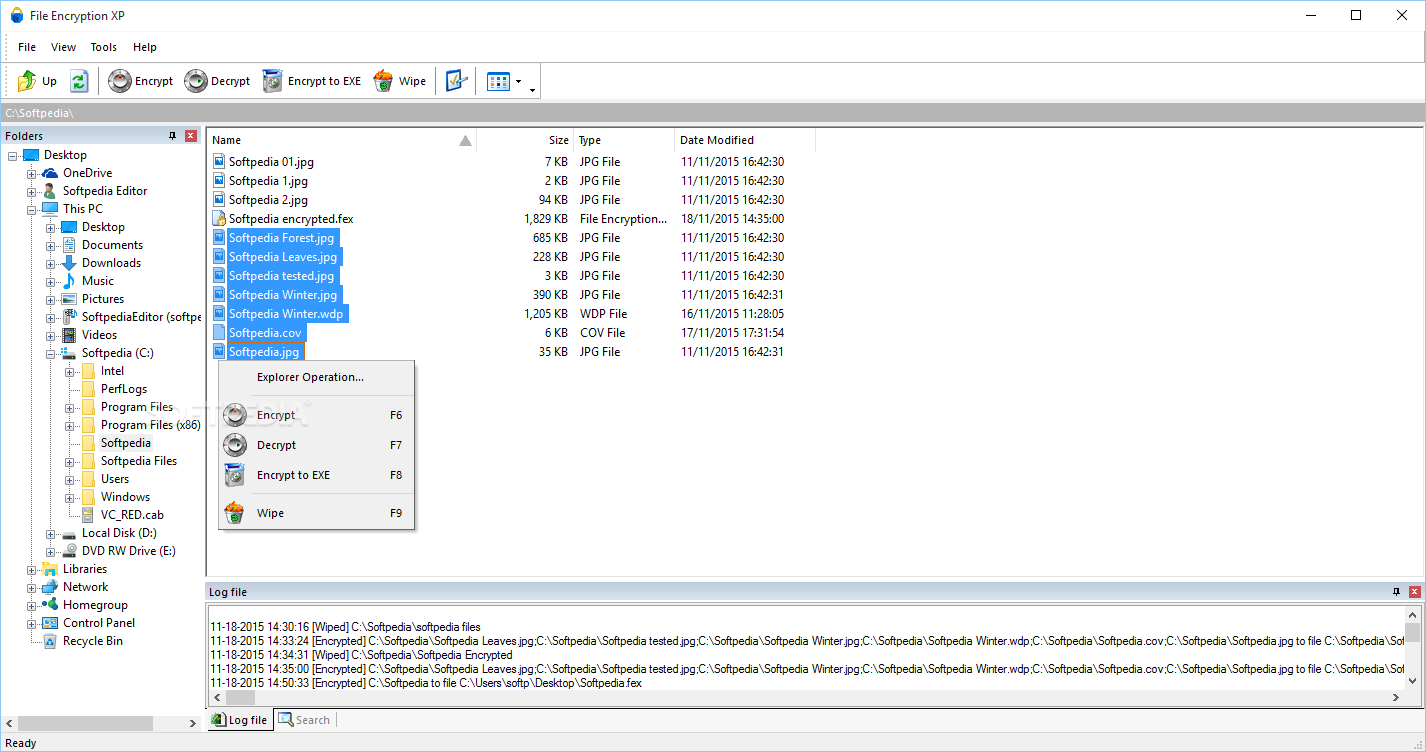This screenshot has height=752, width=1426.
Task: Switch to the Log file tab
Action: click(239, 720)
